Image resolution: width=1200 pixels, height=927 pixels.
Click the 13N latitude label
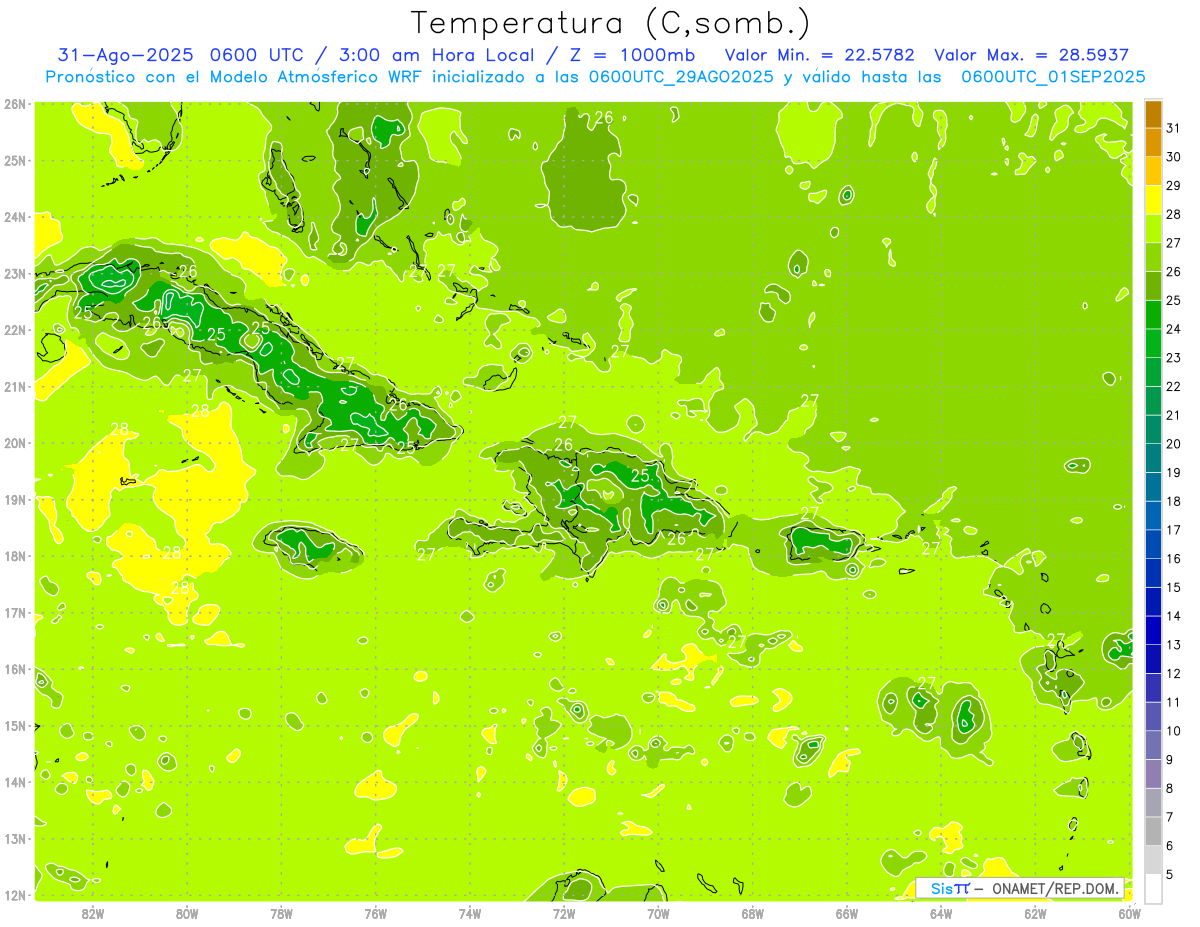point(14,839)
